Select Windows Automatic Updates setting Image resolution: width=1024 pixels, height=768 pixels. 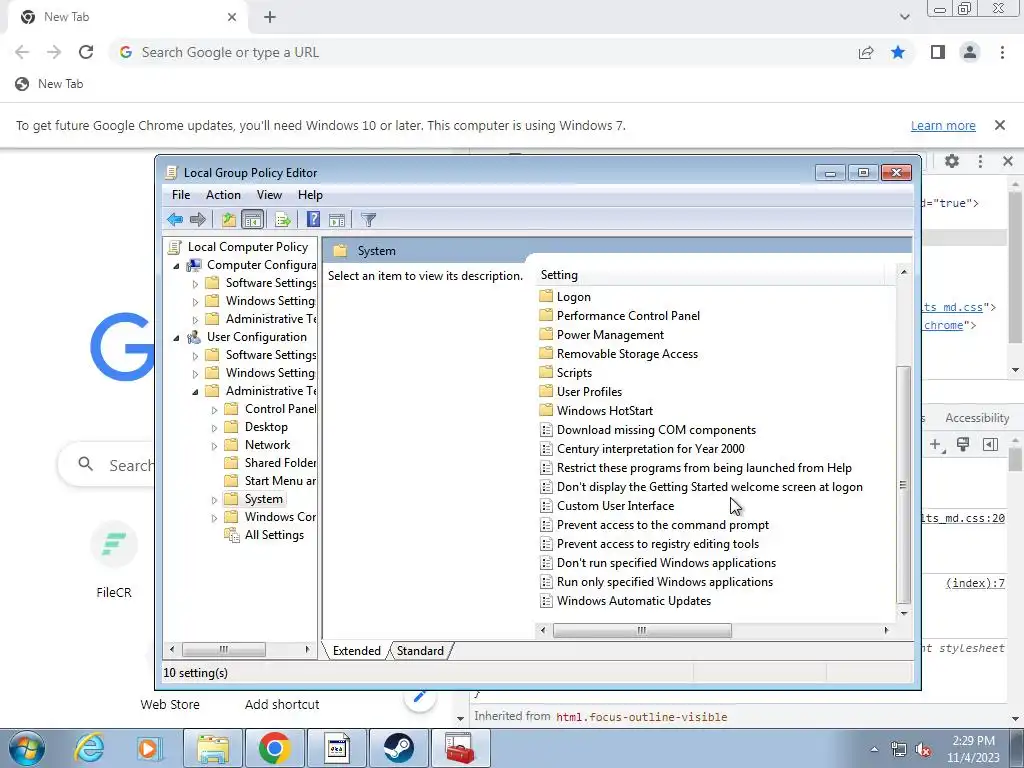633,600
